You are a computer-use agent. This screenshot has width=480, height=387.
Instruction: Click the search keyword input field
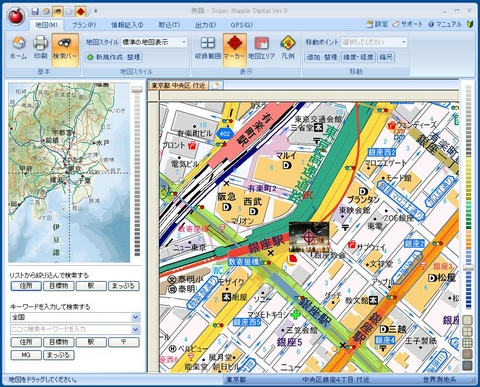pos(71,329)
